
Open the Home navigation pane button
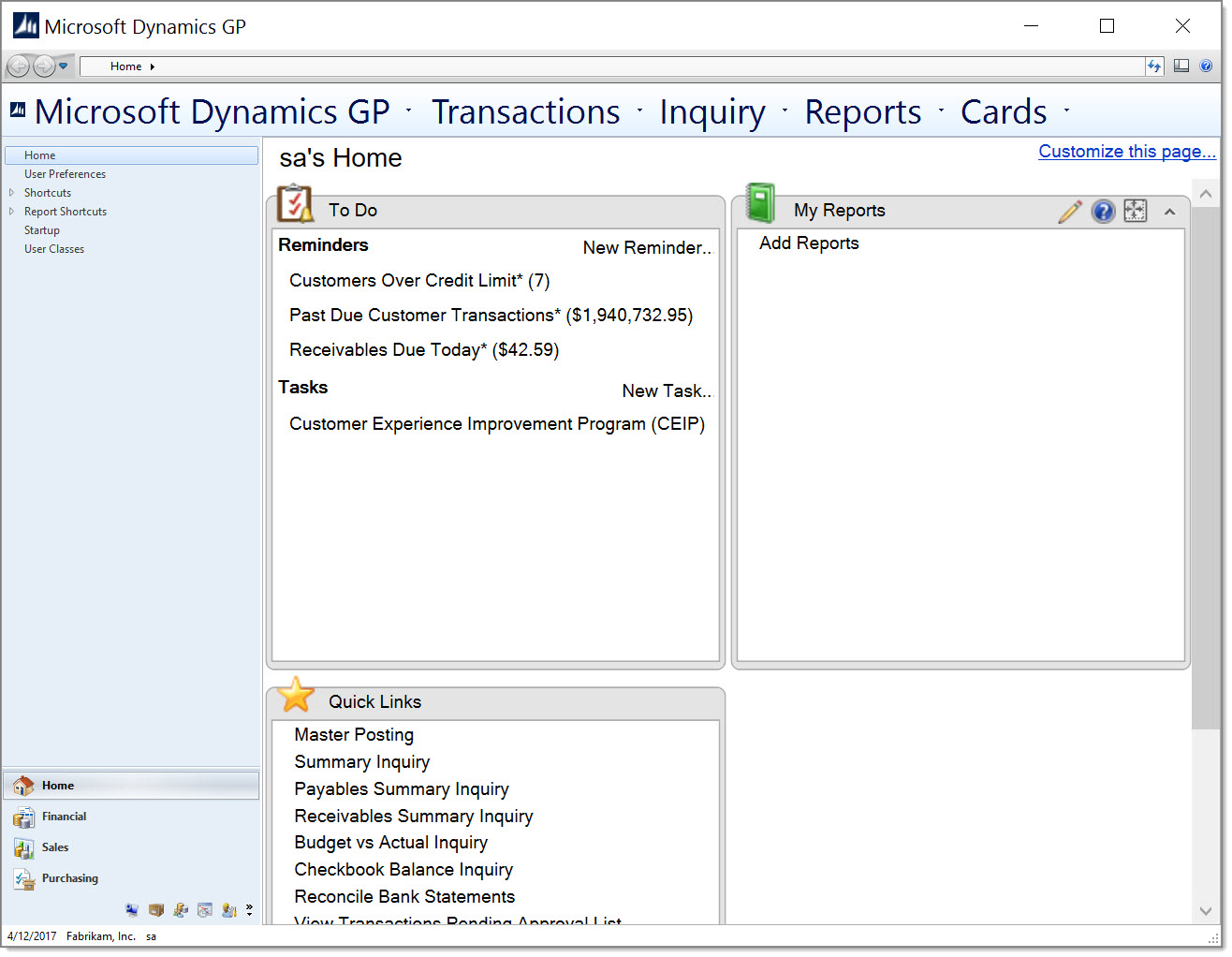131,786
